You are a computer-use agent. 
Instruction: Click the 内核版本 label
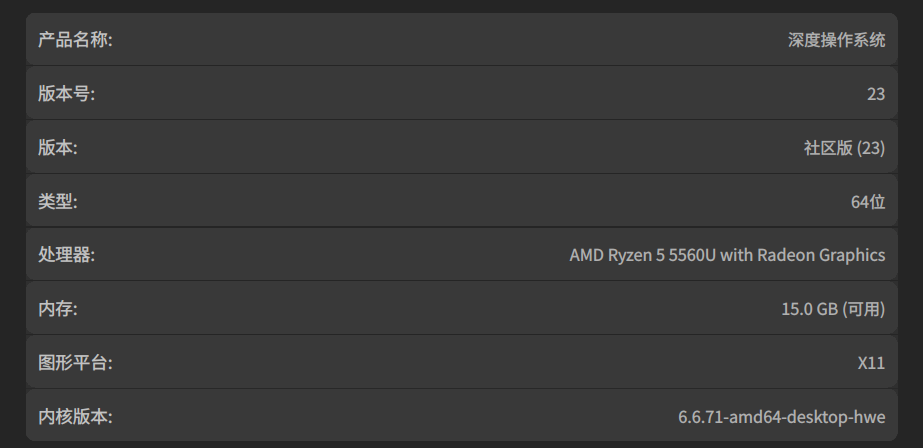click(75, 417)
